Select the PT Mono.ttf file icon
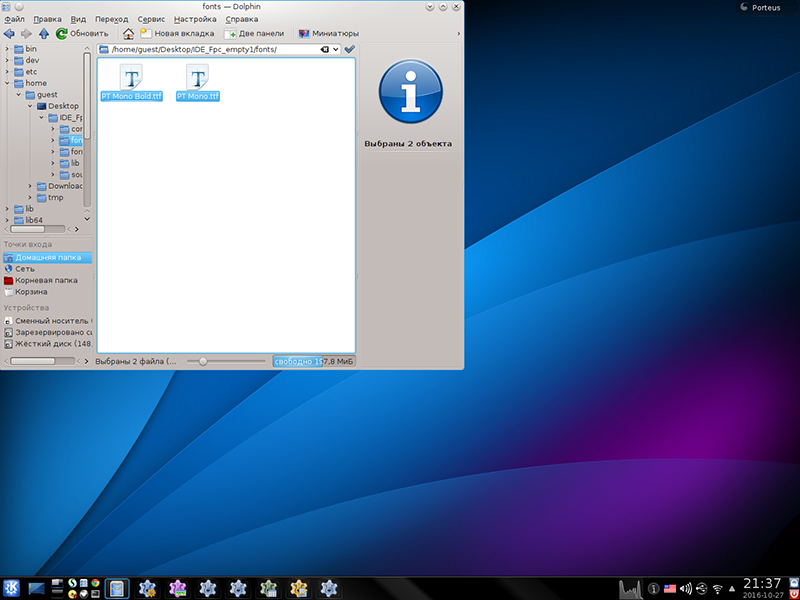The width and height of the screenshot is (800, 600). coord(198,78)
